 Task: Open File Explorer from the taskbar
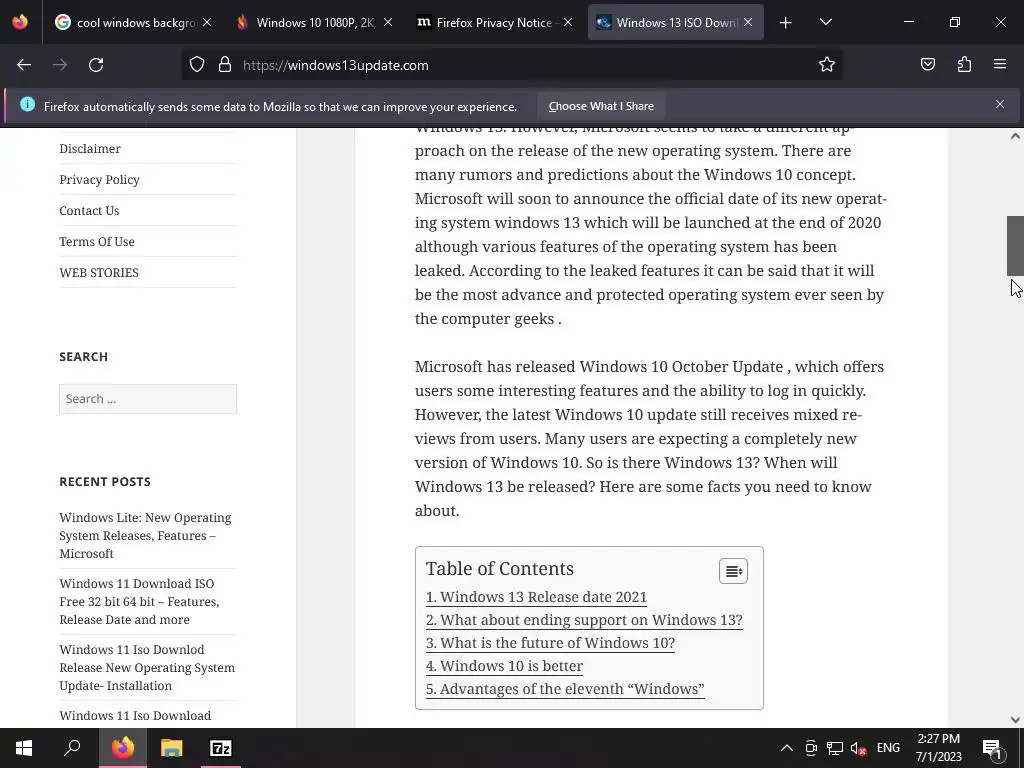tap(171, 748)
